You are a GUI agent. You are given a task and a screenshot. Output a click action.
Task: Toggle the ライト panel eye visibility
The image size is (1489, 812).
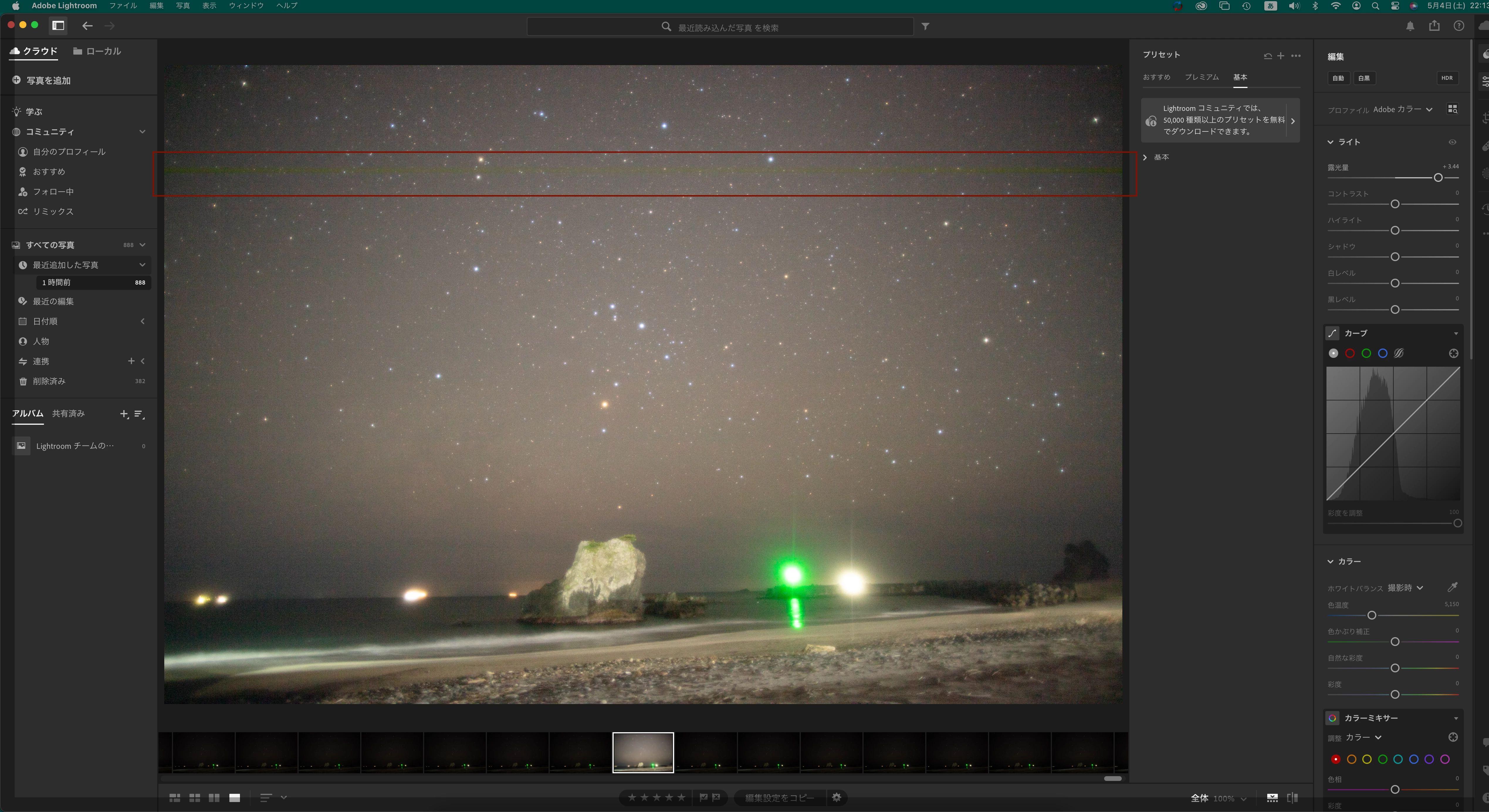[x=1452, y=142]
